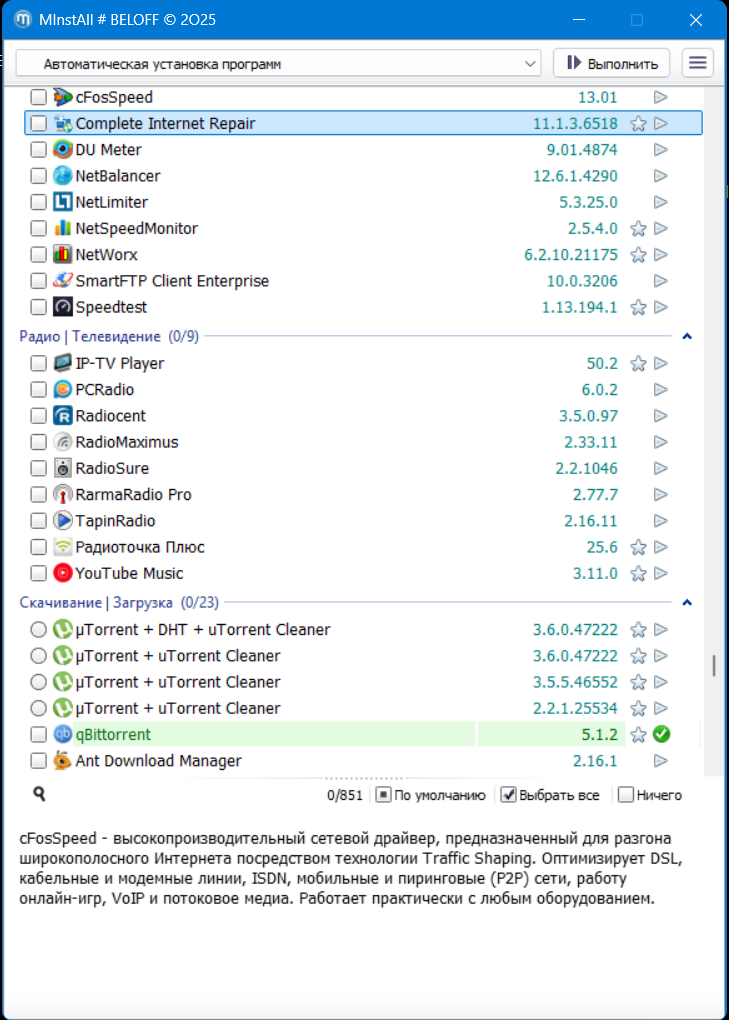Click the star icon next to NetWorx
The height and width of the screenshot is (1020, 729).
(x=638, y=255)
